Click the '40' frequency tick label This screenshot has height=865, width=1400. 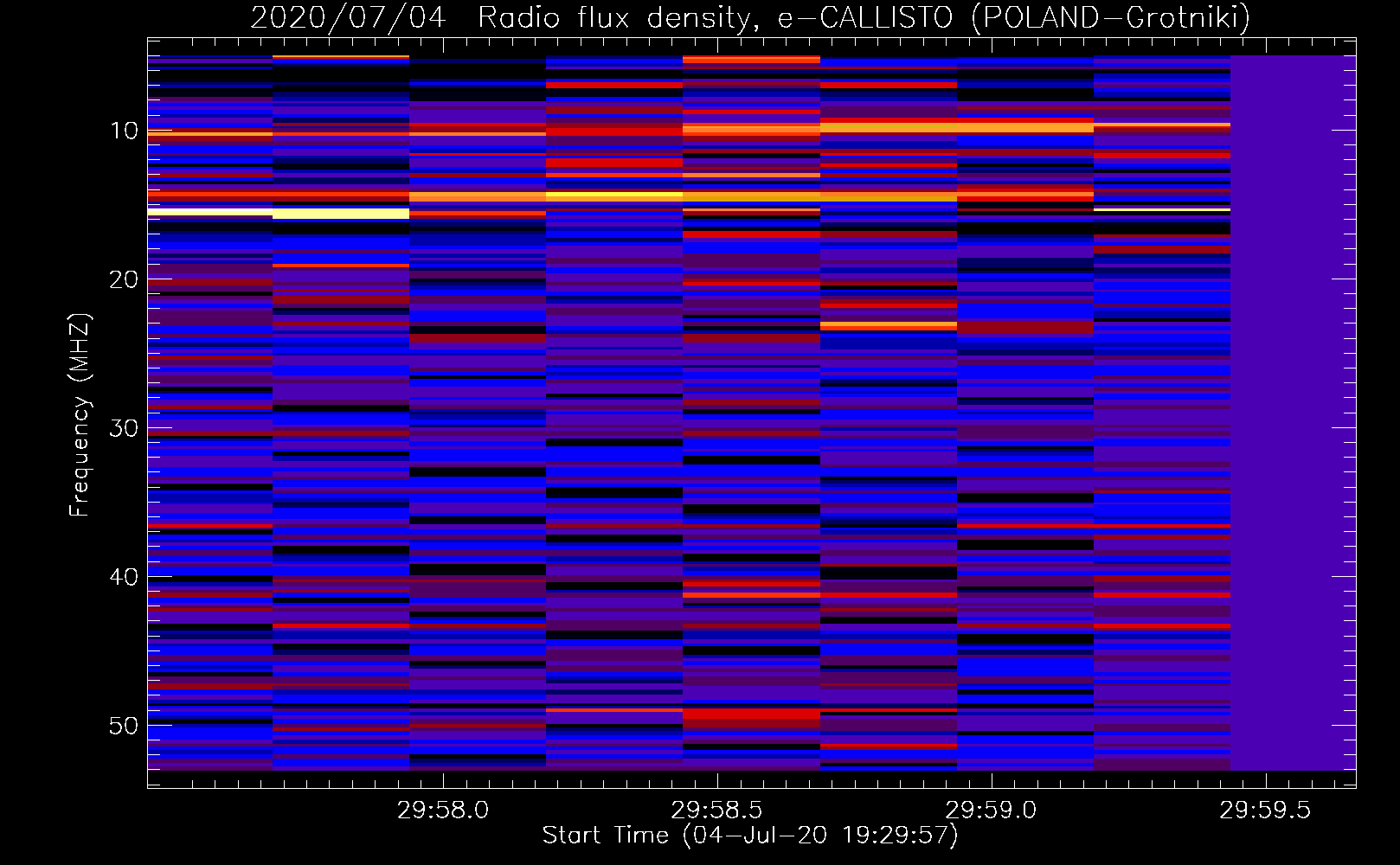pos(124,577)
